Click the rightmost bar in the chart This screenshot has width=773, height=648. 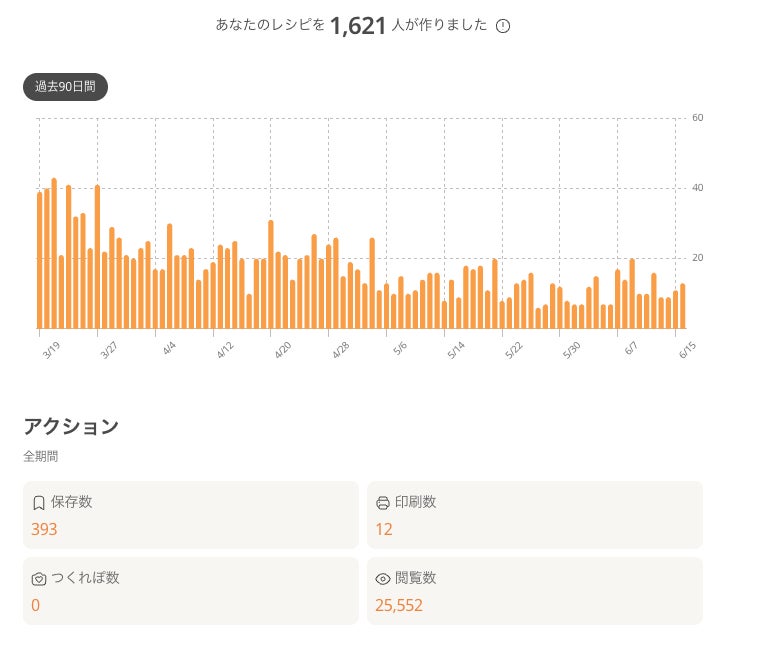pyautogui.click(x=683, y=306)
